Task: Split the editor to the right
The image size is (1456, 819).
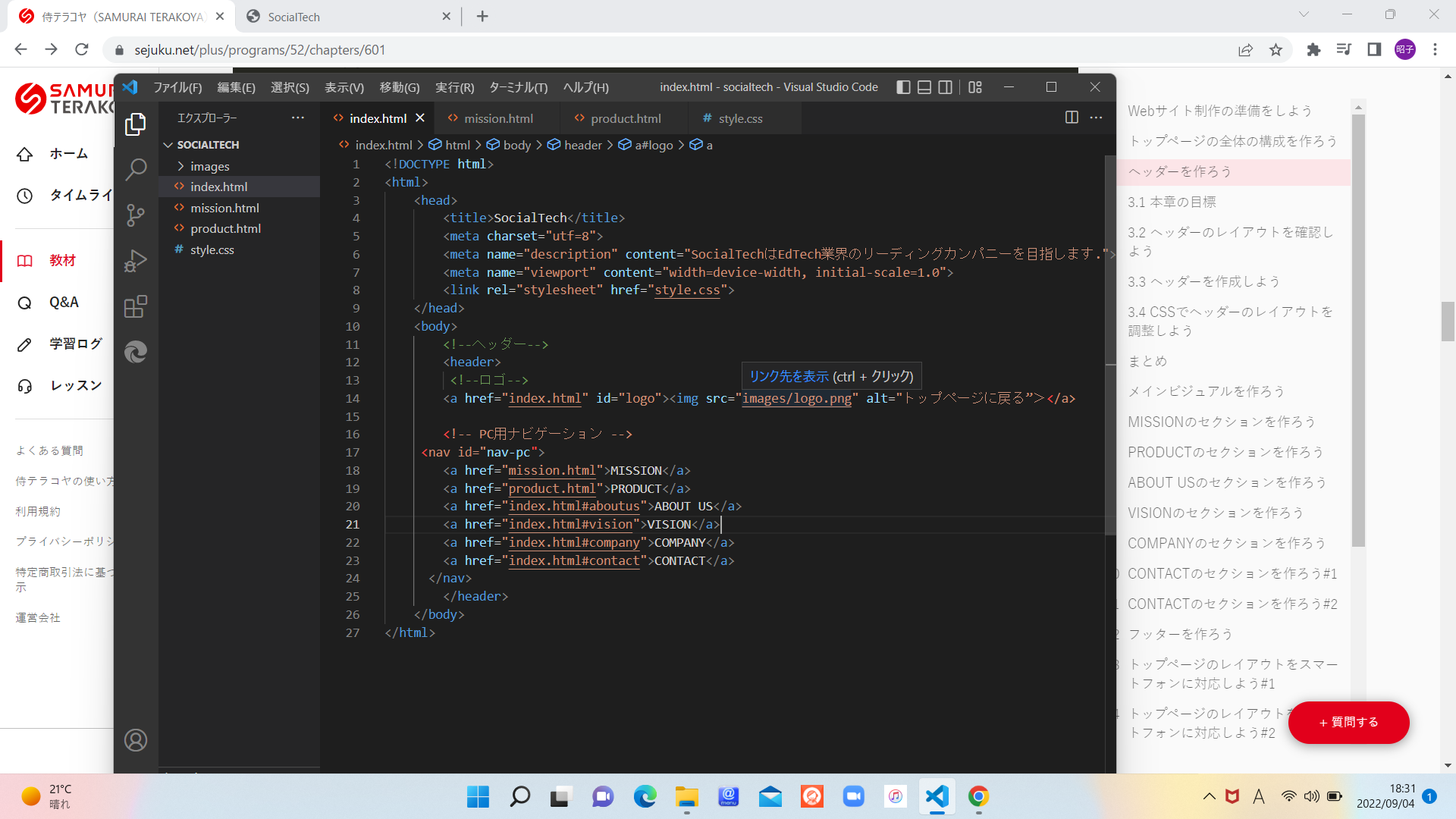Action: [x=1072, y=118]
